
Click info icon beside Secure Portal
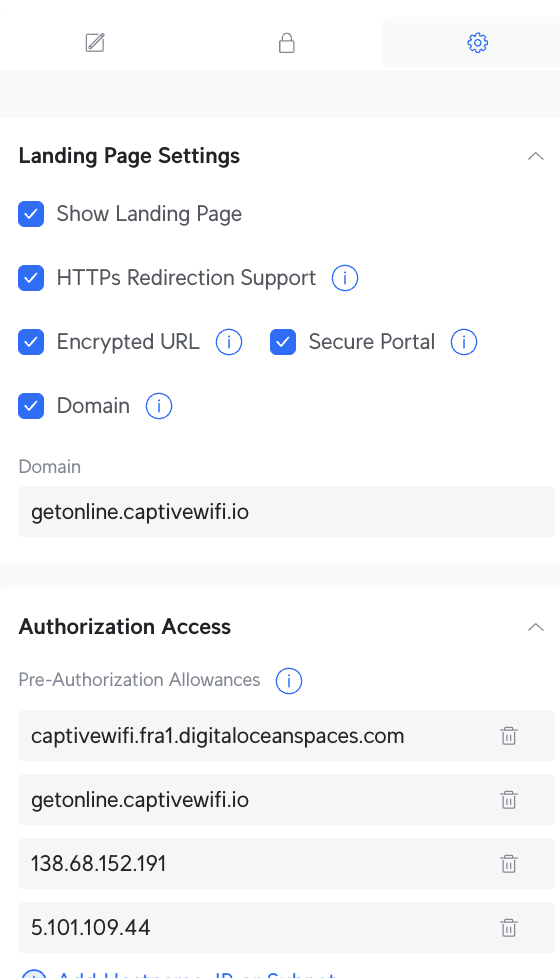pos(464,342)
